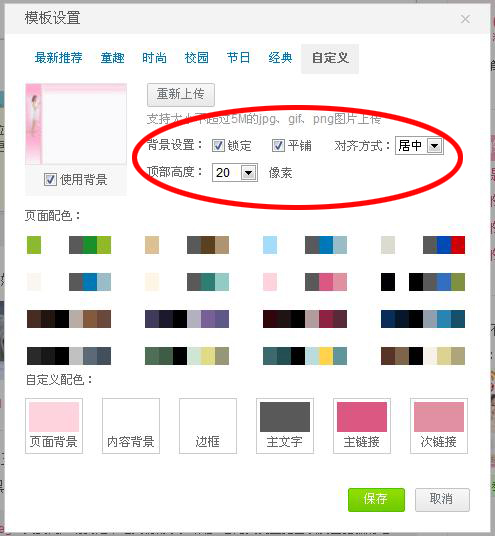Open the 童趣 tab
495x536 pixels.
point(112,58)
